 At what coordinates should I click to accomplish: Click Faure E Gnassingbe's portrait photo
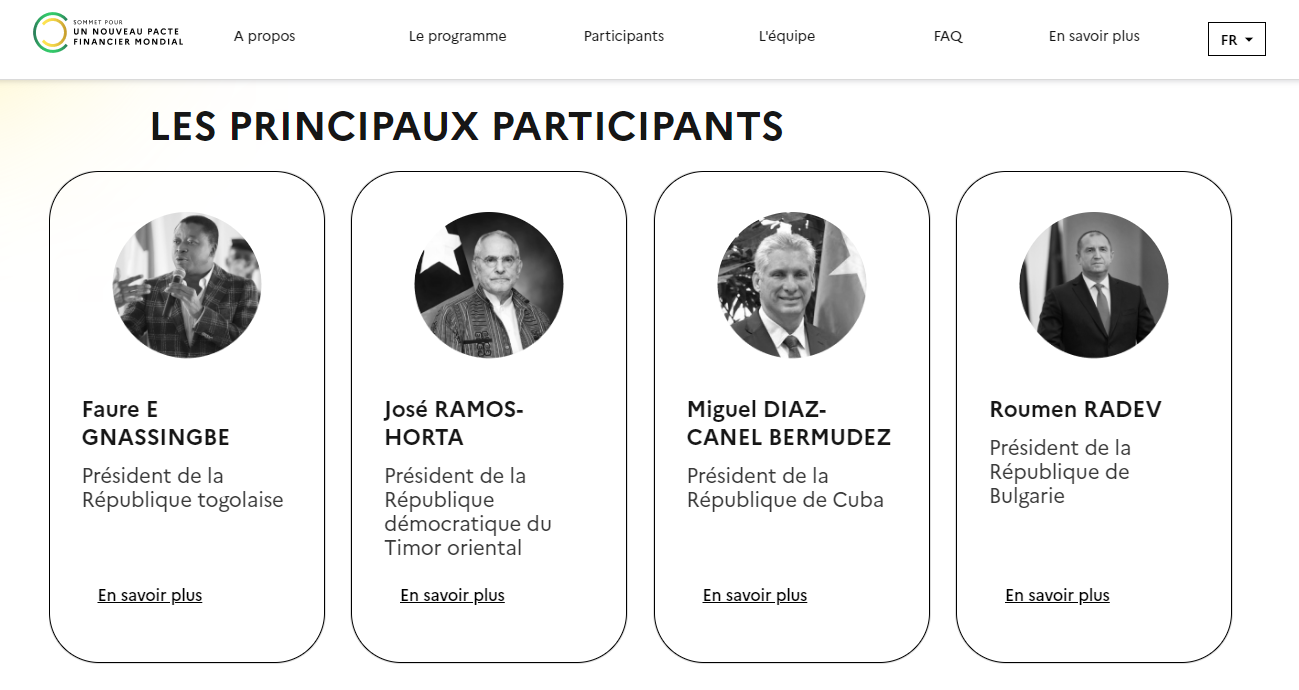pyautogui.click(x=187, y=285)
